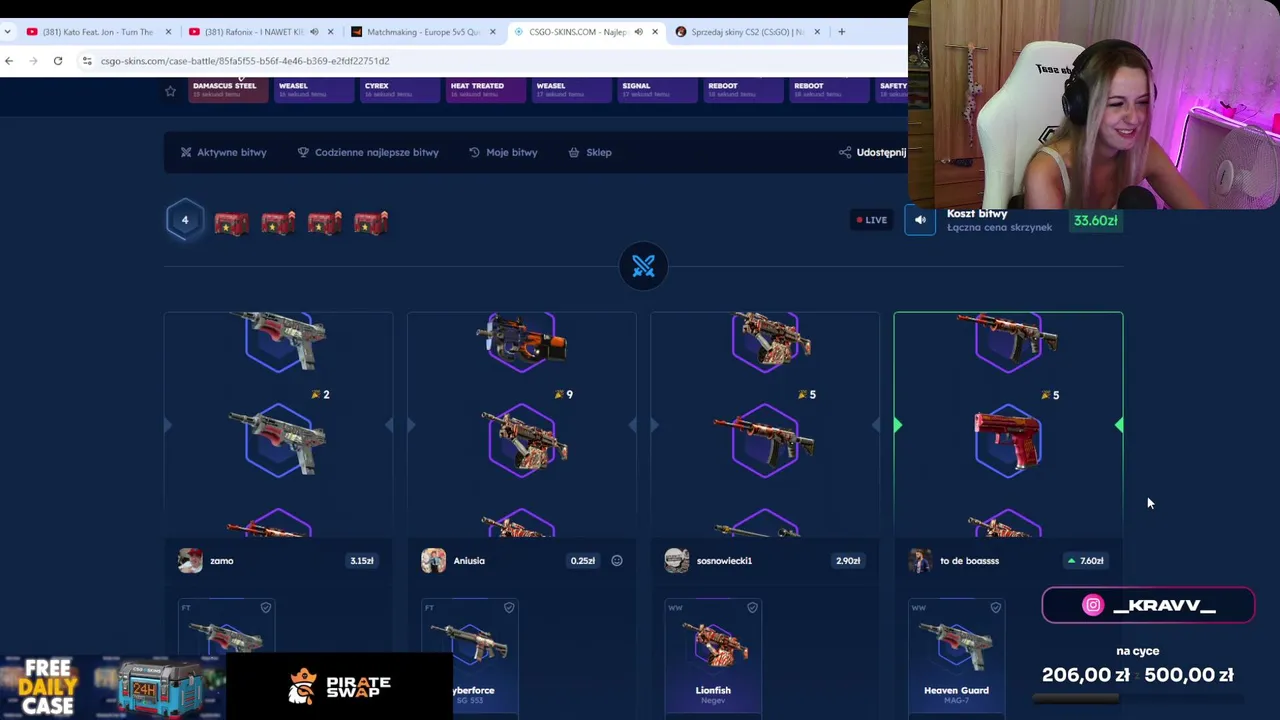Click the PirateSwap logo banner
Image resolution: width=1280 pixels, height=720 pixels.
(340, 686)
